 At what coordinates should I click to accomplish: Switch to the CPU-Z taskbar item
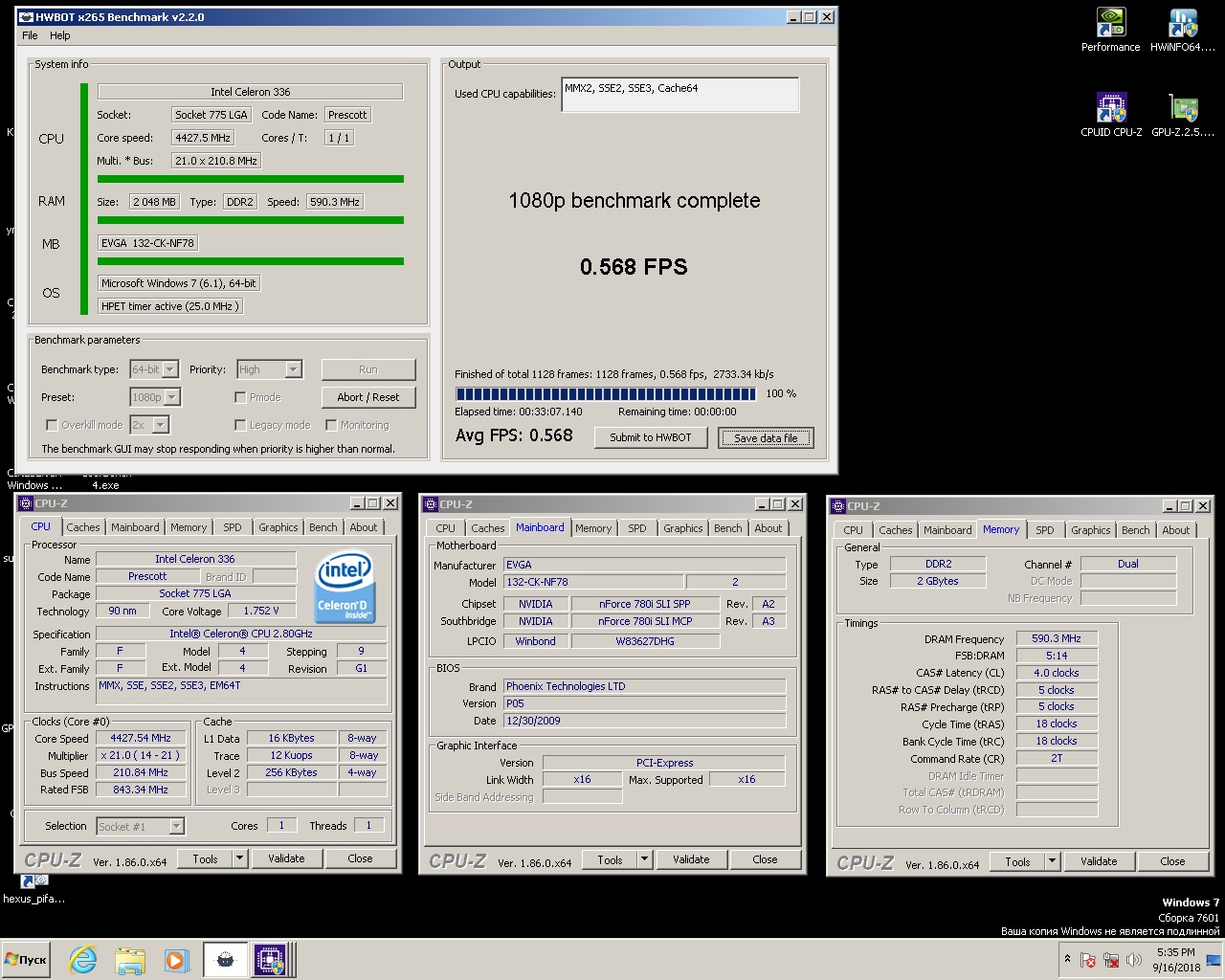271,960
